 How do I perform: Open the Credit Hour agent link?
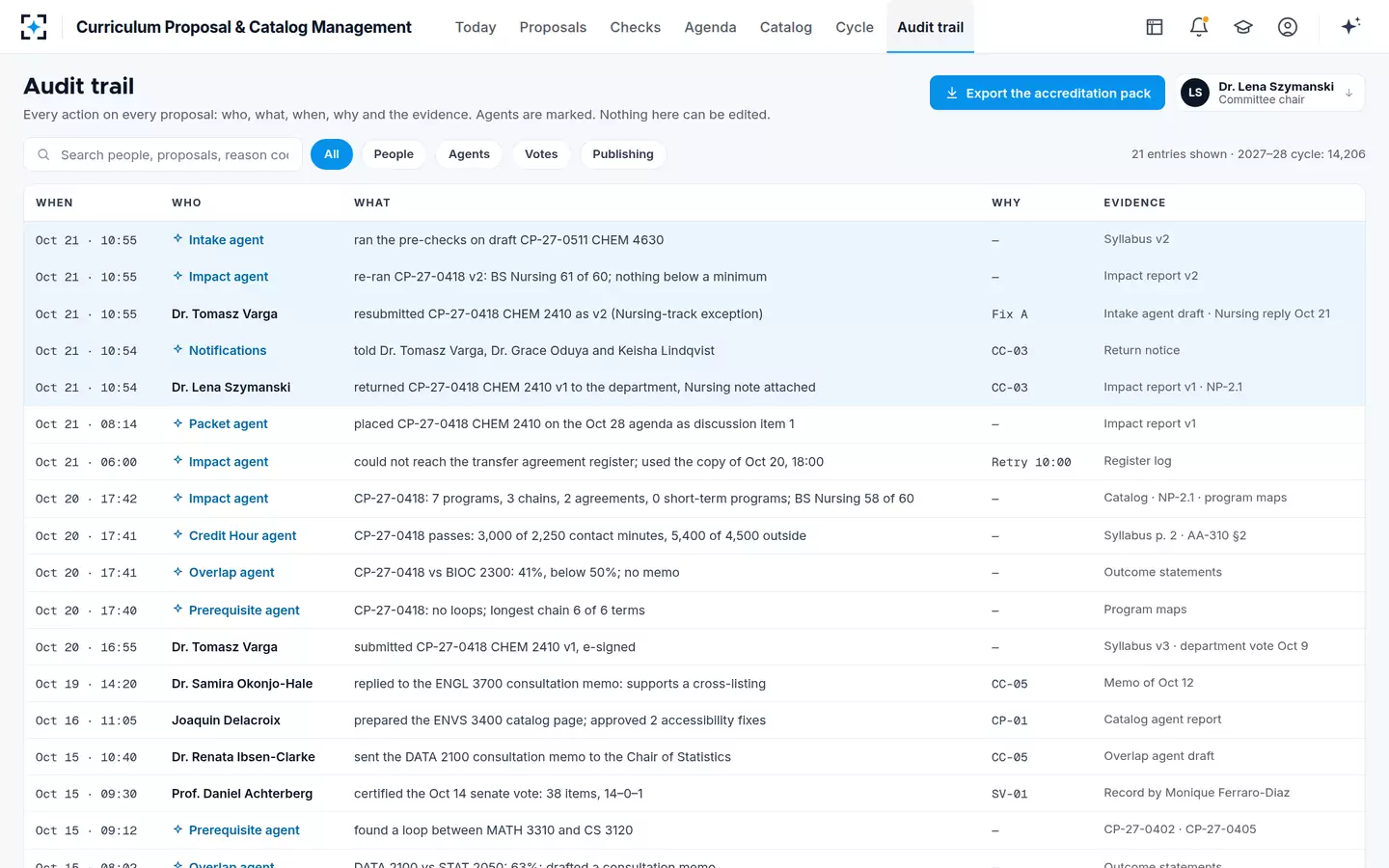243,536
